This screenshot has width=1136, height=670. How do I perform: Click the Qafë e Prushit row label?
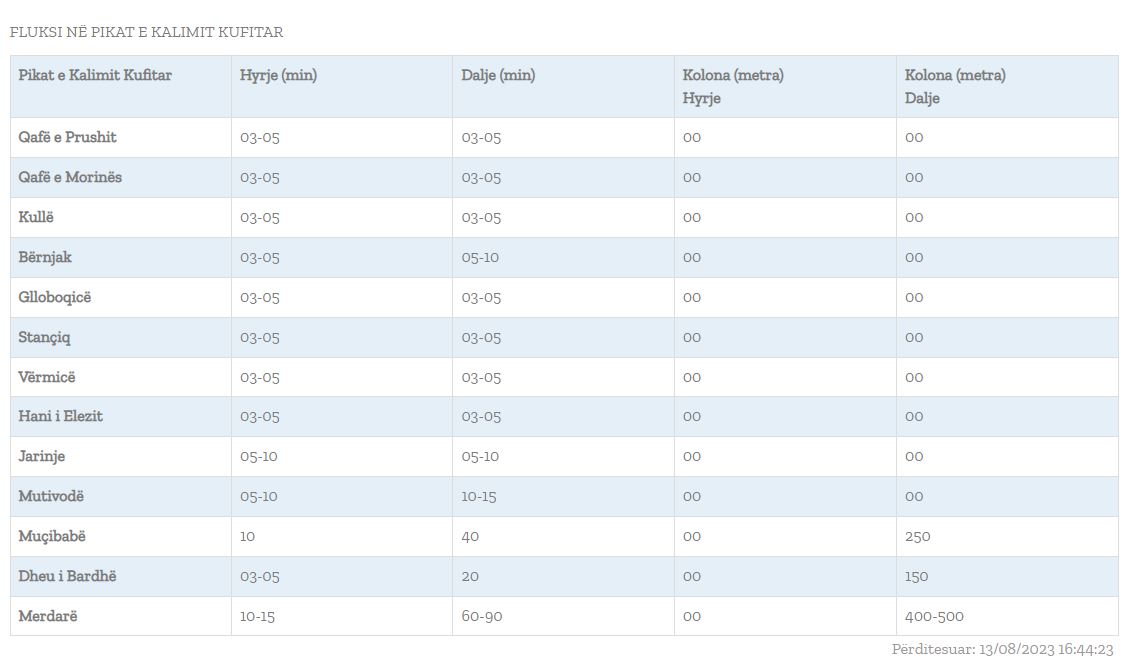pos(67,137)
